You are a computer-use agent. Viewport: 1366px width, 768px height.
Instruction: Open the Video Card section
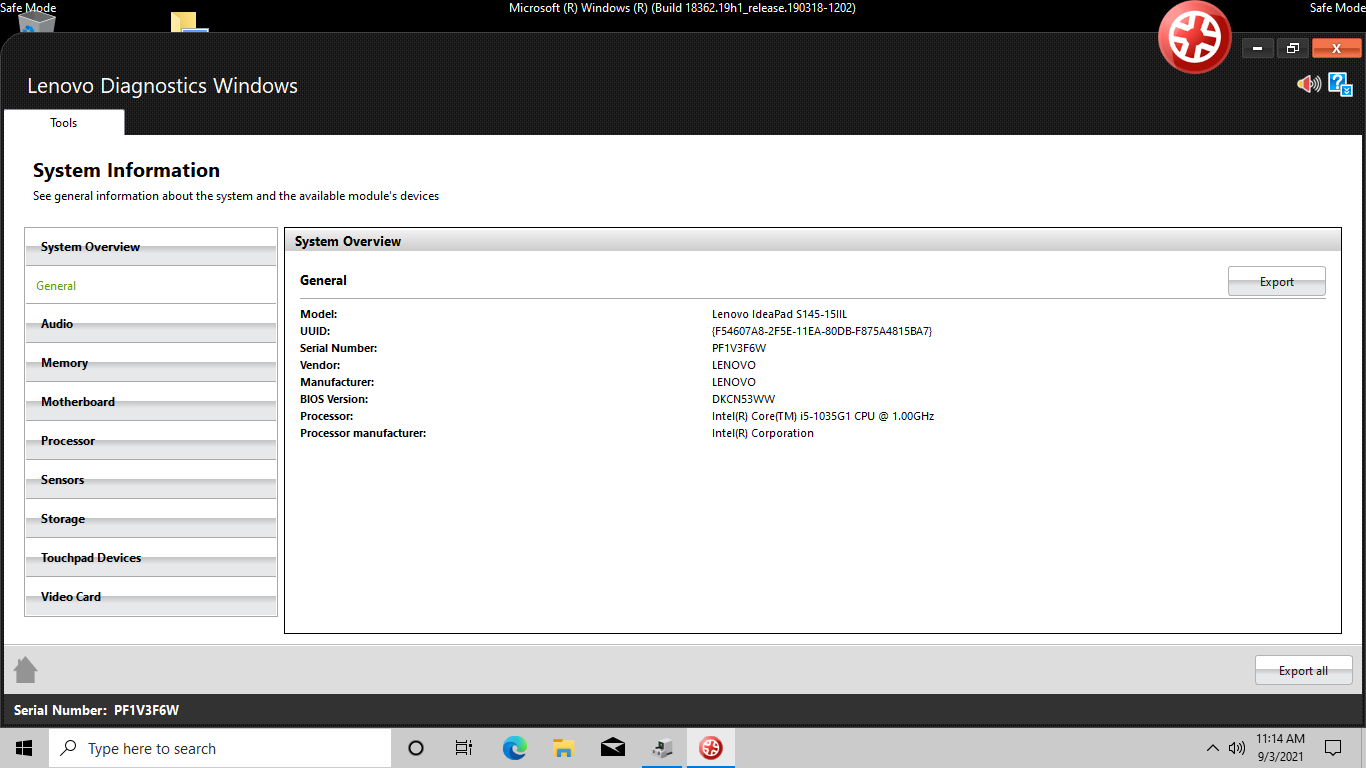click(151, 597)
